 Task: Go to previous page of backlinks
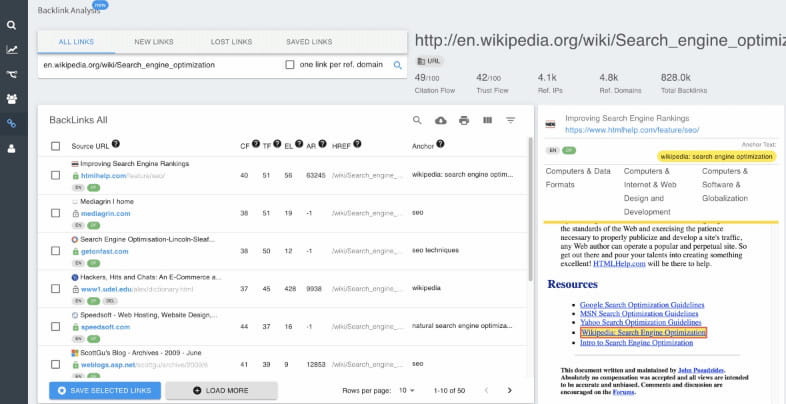(486, 390)
